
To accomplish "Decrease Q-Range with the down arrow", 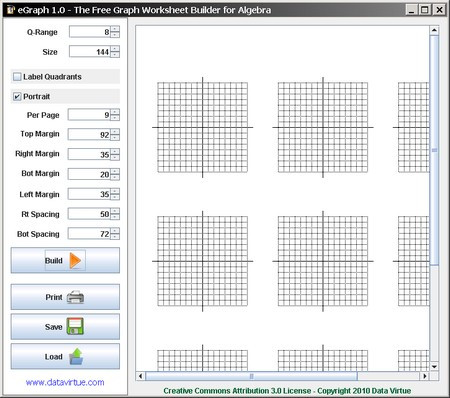I will point(115,35).
